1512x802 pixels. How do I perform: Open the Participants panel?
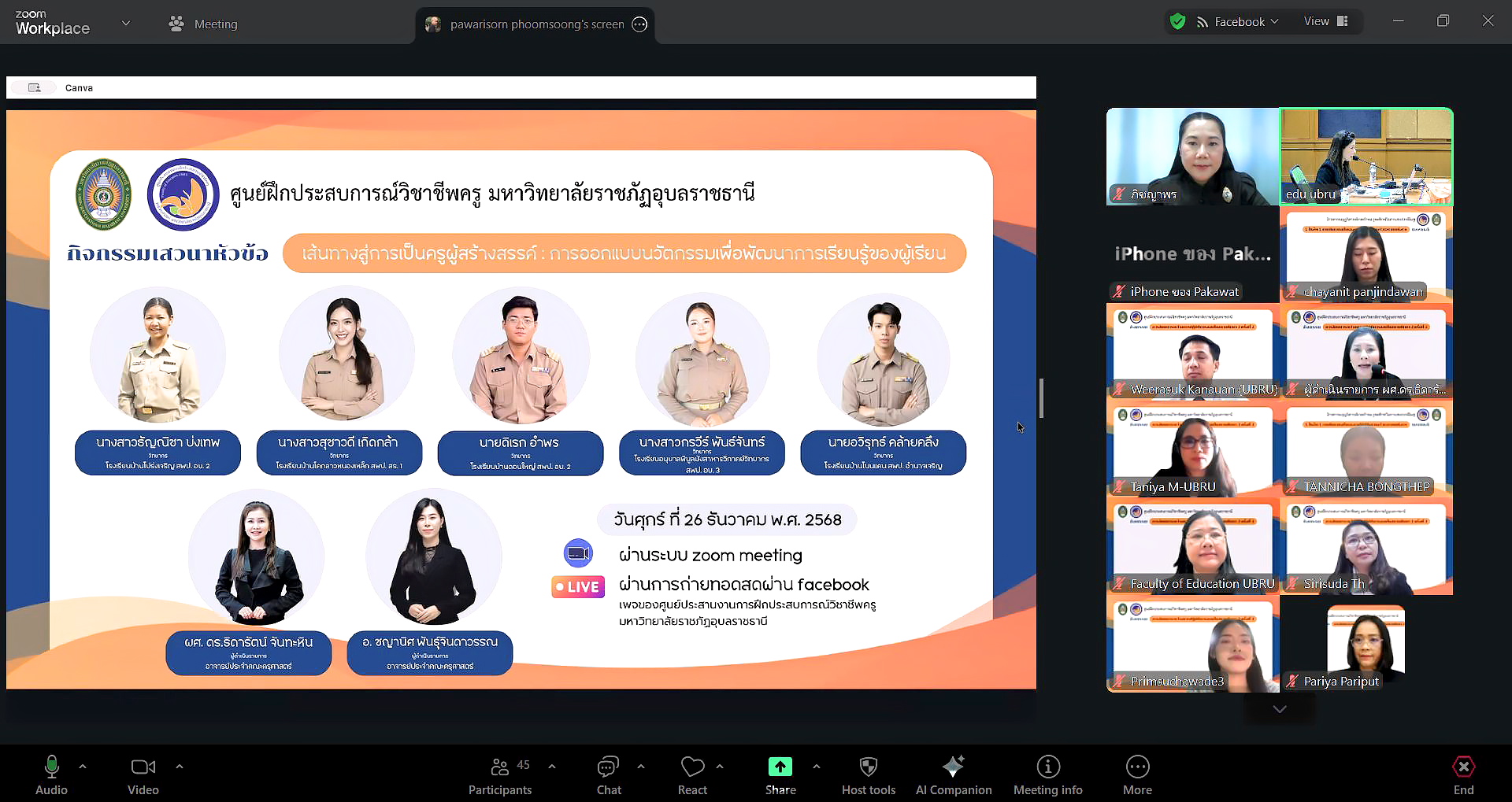coord(500,775)
